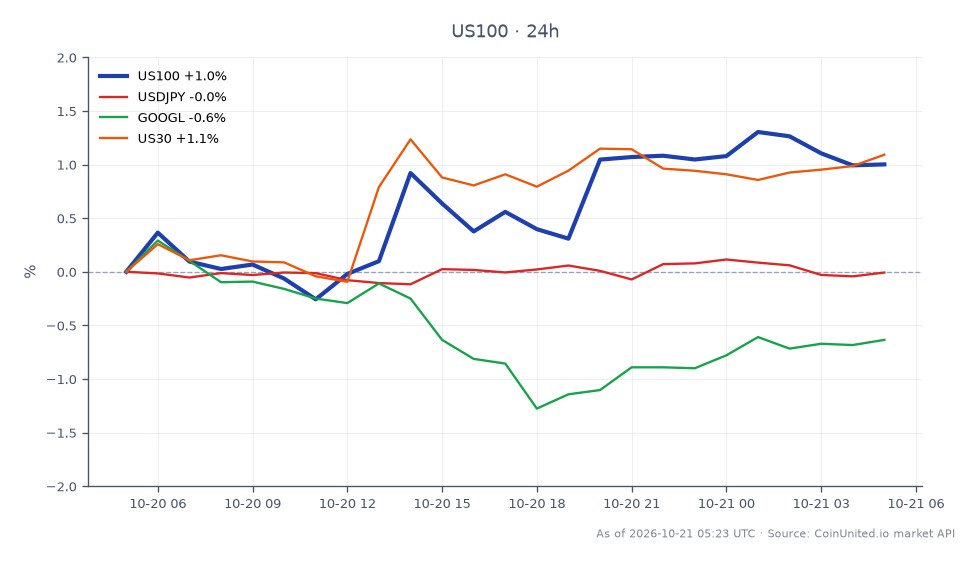Viewport: 979px width, 564px height.
Task: Click the GOOGL green legend line swatch
Action: 114,117
